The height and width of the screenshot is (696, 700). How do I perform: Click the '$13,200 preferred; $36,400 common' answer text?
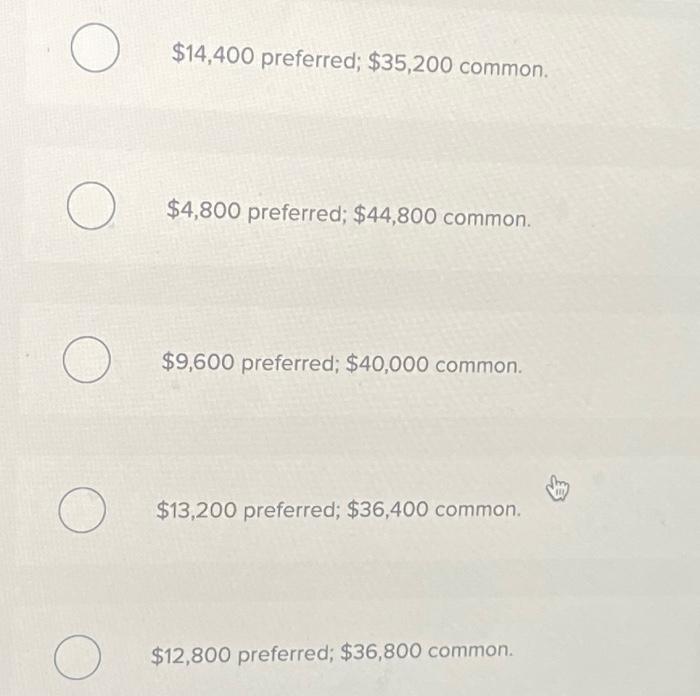click(x=339, y=509)
